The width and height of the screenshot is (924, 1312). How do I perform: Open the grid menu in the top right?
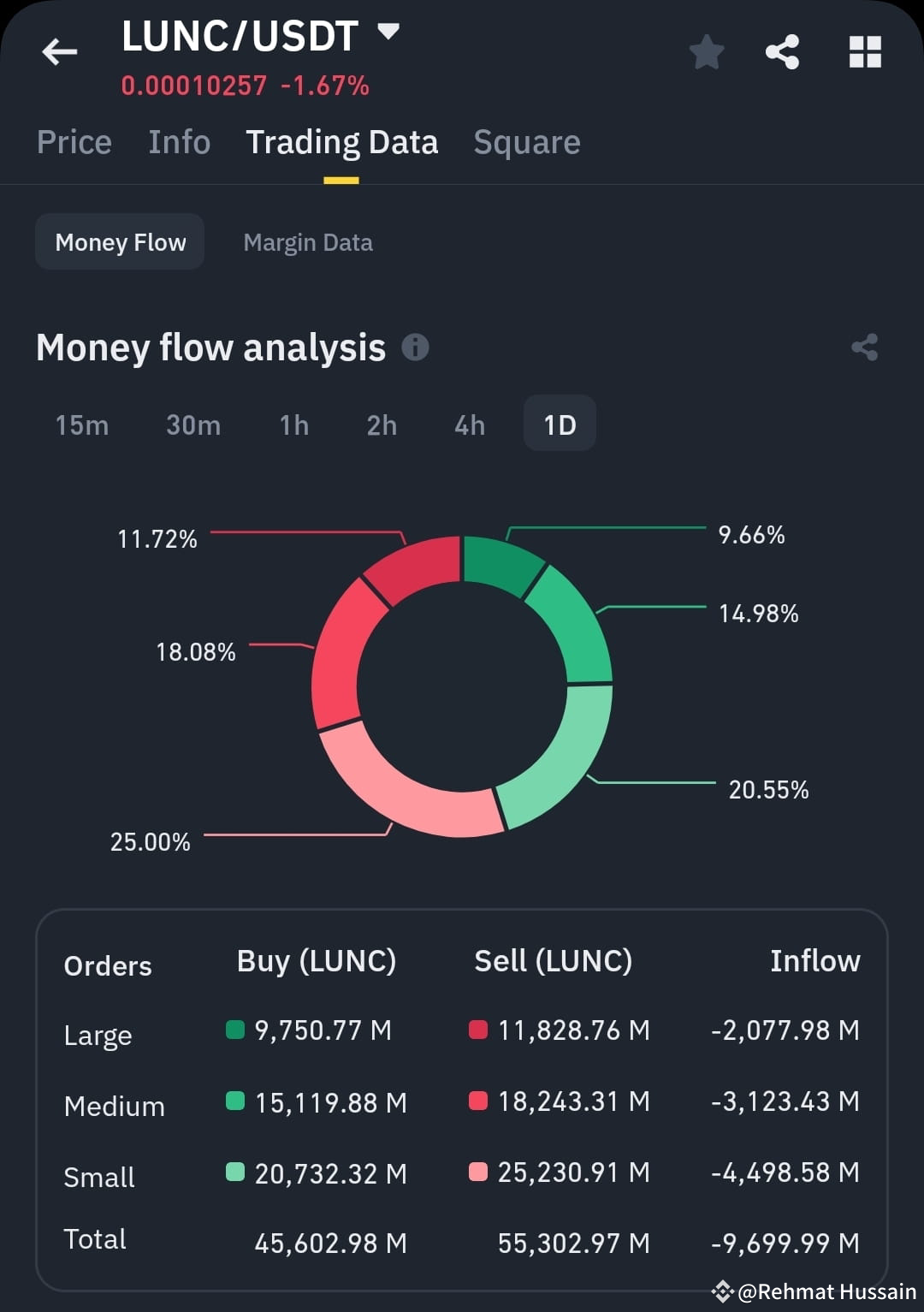[x=864, y=51]
